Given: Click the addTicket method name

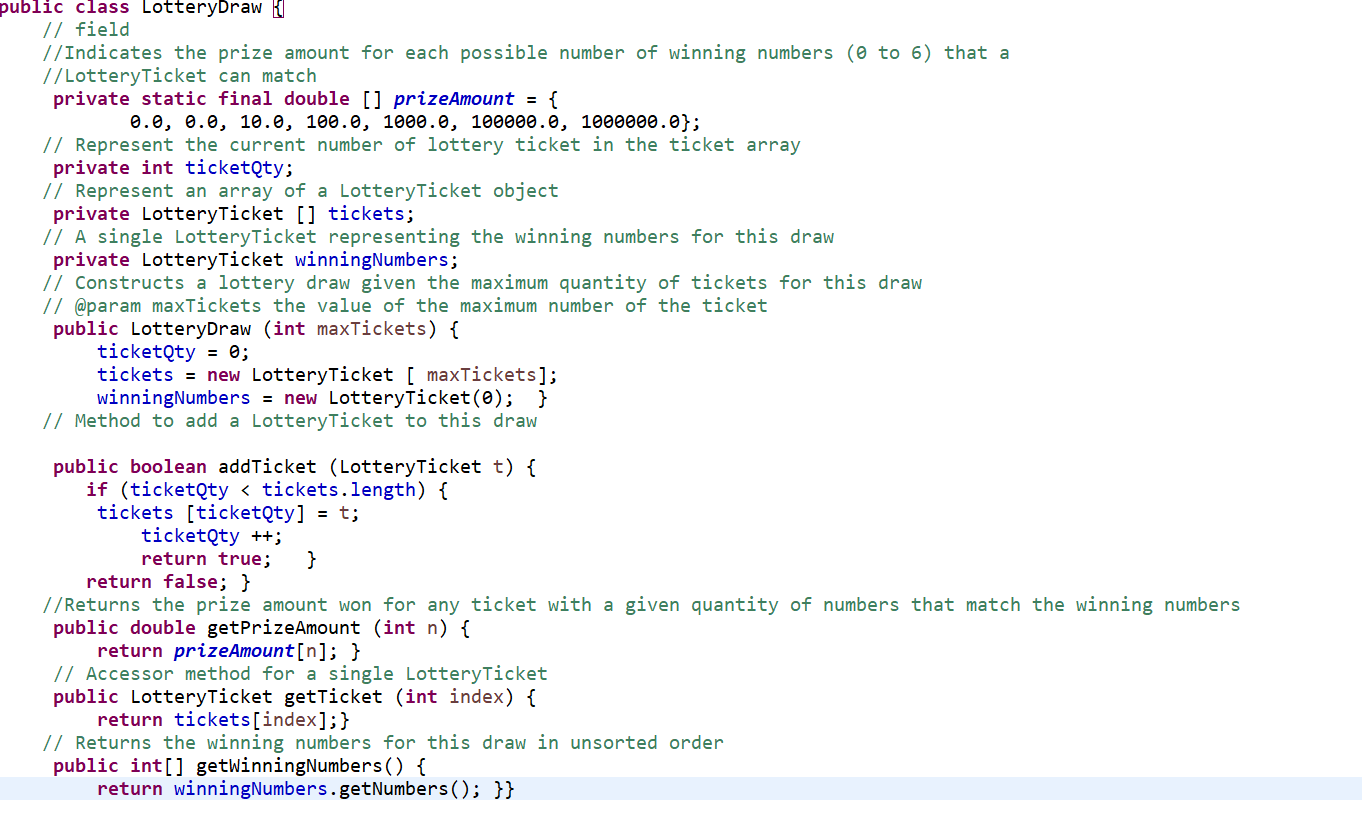Looking at the screenshot, I should (266, 466).
